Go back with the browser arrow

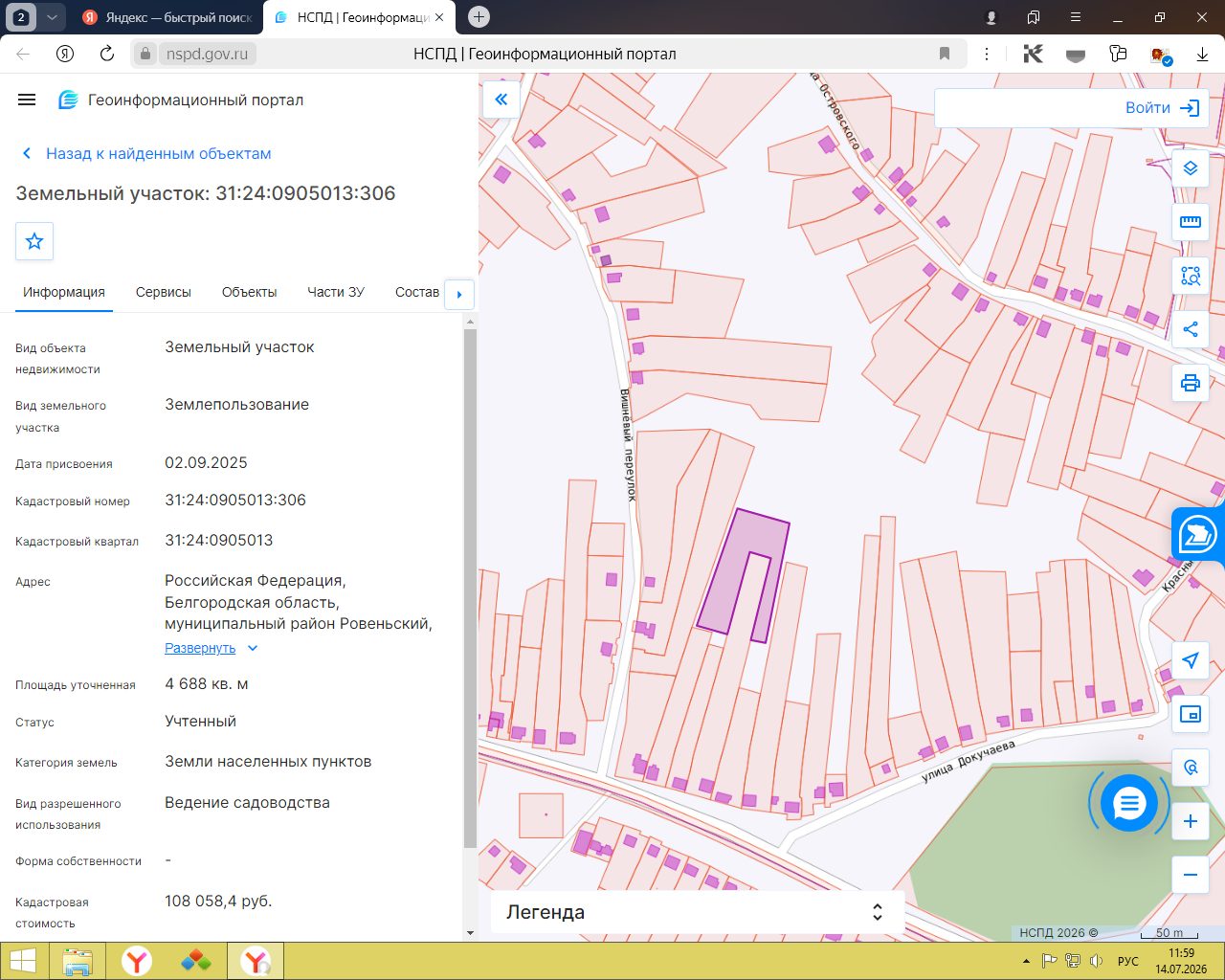pos(23,54)
